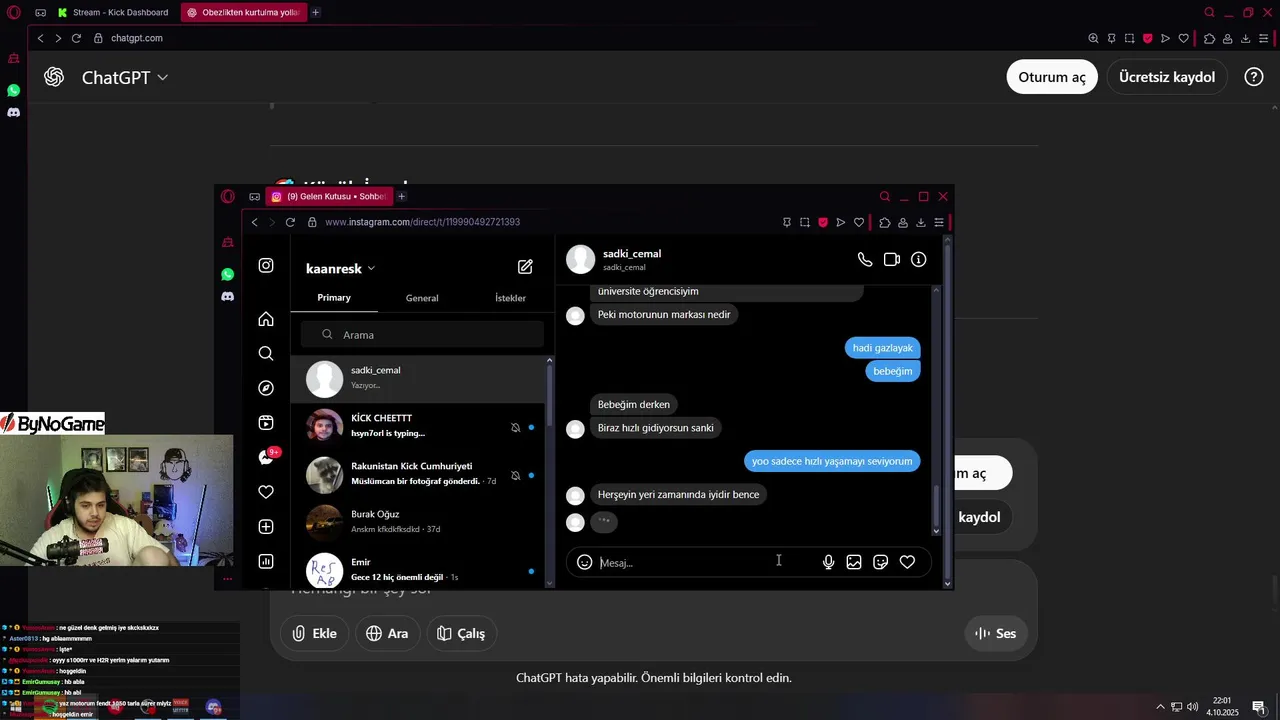This screenshot has width=1280, height=720.
Task: Select Gelen Kutusu Instagram tab
Action: pyautogui.click(x=329, y=196)
